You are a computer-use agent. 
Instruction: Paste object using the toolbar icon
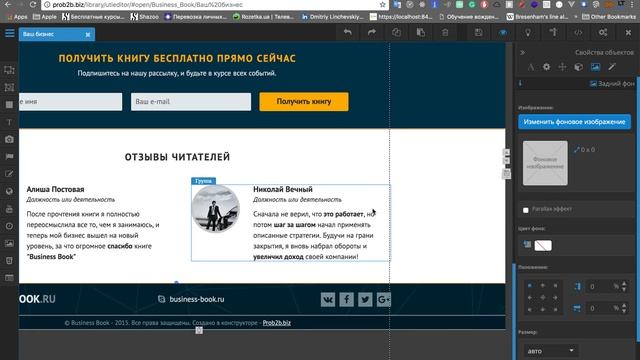pos(420,33)
